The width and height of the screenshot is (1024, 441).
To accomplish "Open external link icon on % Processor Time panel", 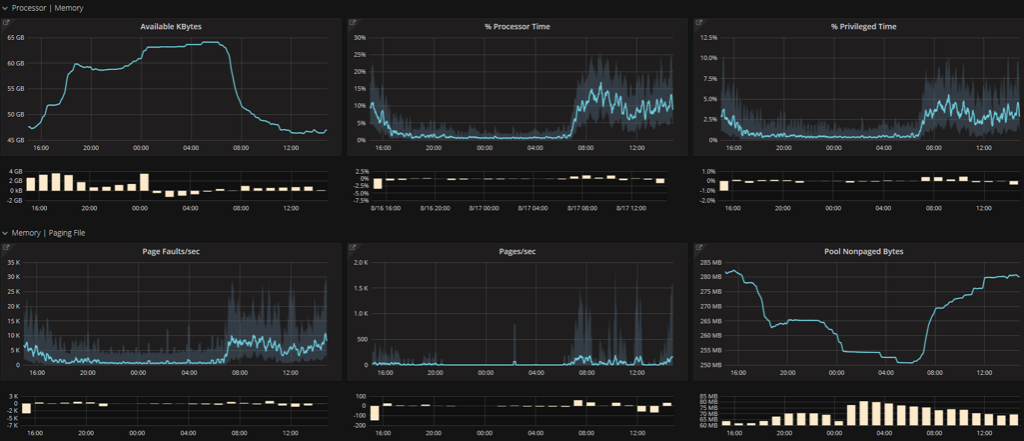I will 351,21.
